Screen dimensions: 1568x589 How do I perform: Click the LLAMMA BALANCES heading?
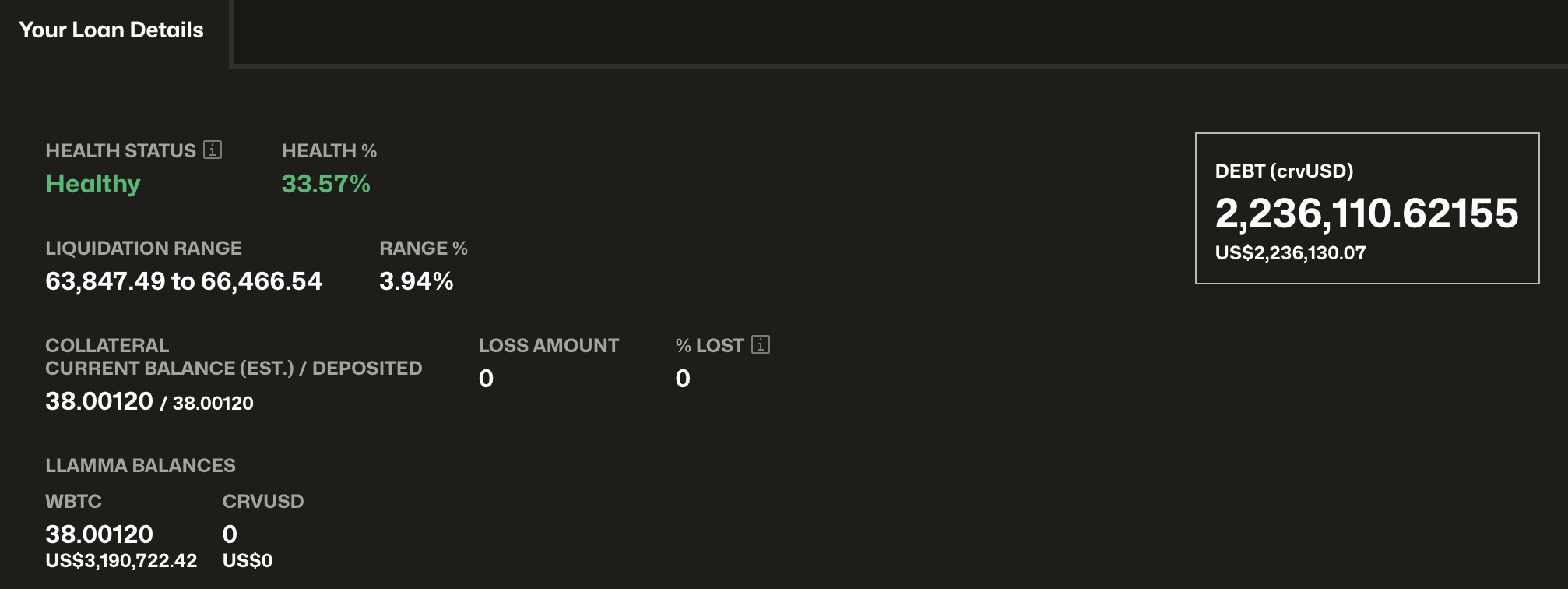point(140,466)
